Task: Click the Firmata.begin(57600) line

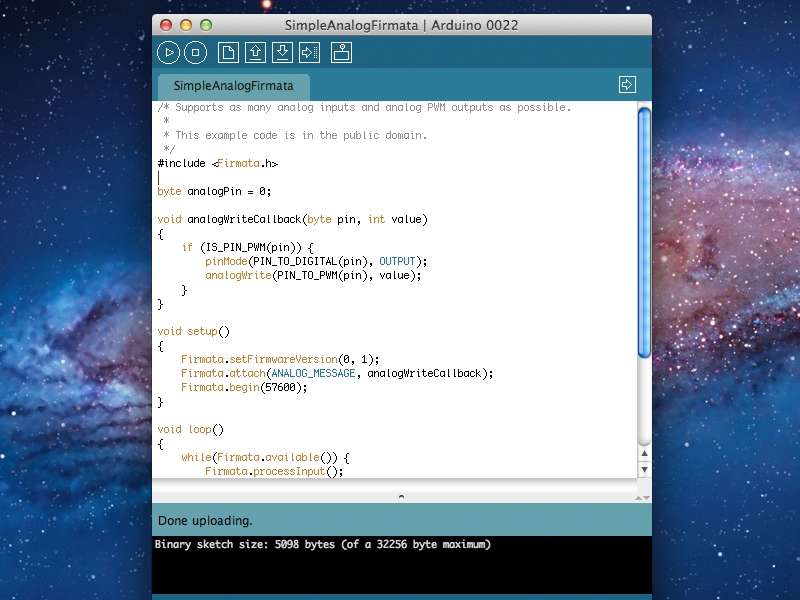Action: click(244, 388)
